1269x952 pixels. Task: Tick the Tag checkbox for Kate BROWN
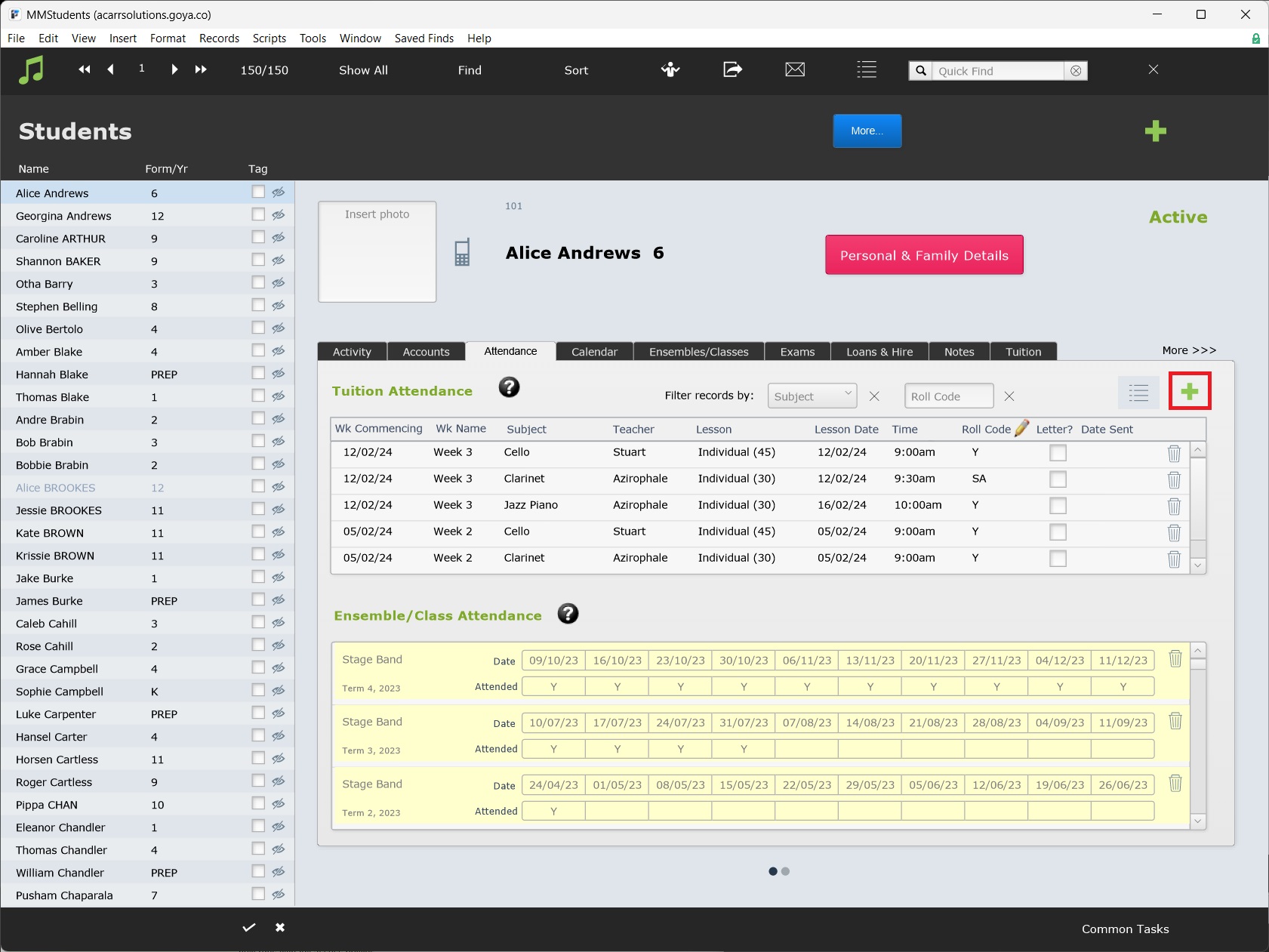[x=258, y=531]
